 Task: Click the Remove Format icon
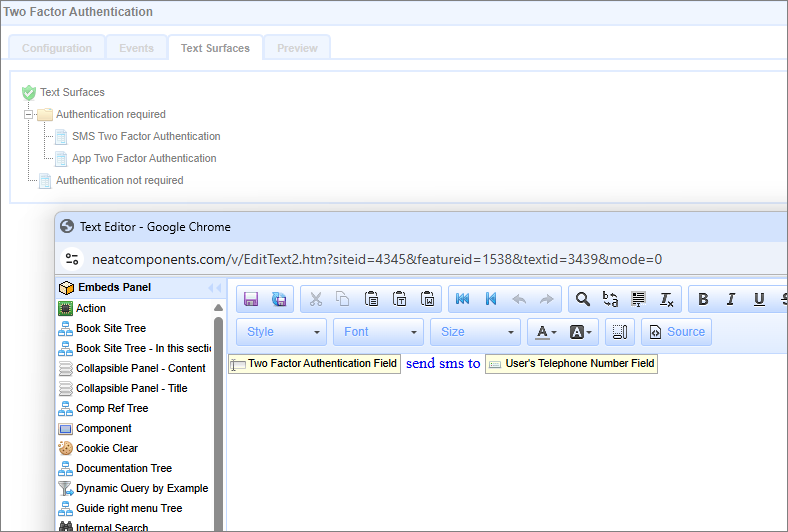pos(667,299)
